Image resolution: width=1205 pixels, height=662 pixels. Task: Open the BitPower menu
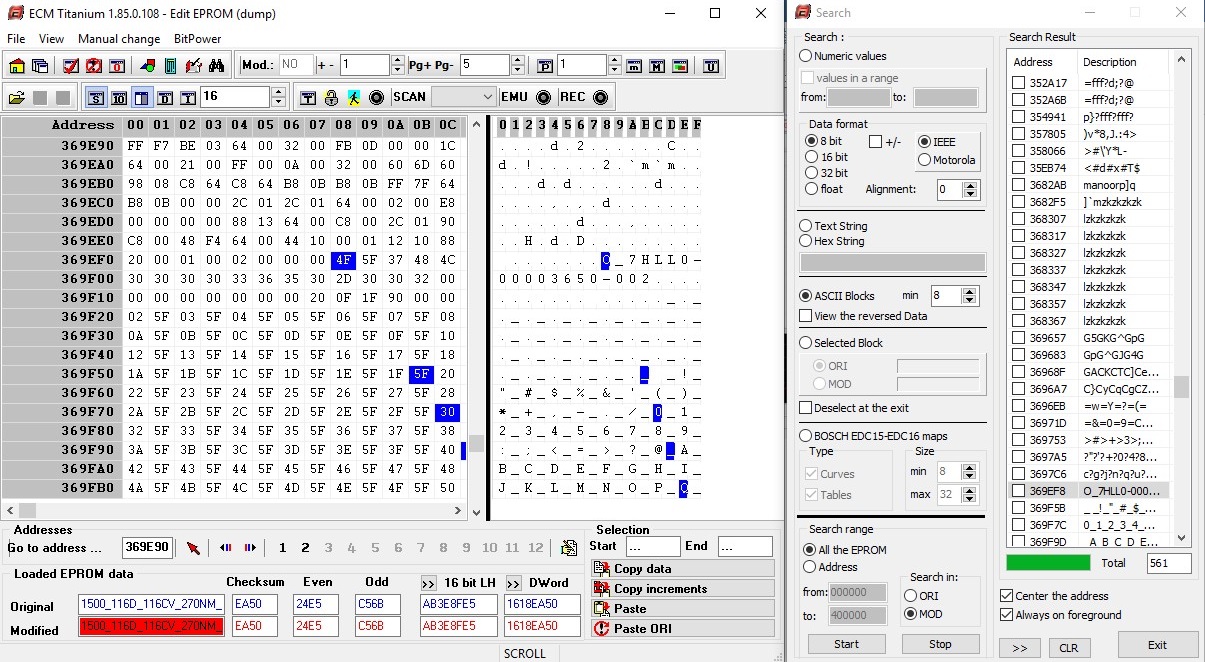coord(198,39)
